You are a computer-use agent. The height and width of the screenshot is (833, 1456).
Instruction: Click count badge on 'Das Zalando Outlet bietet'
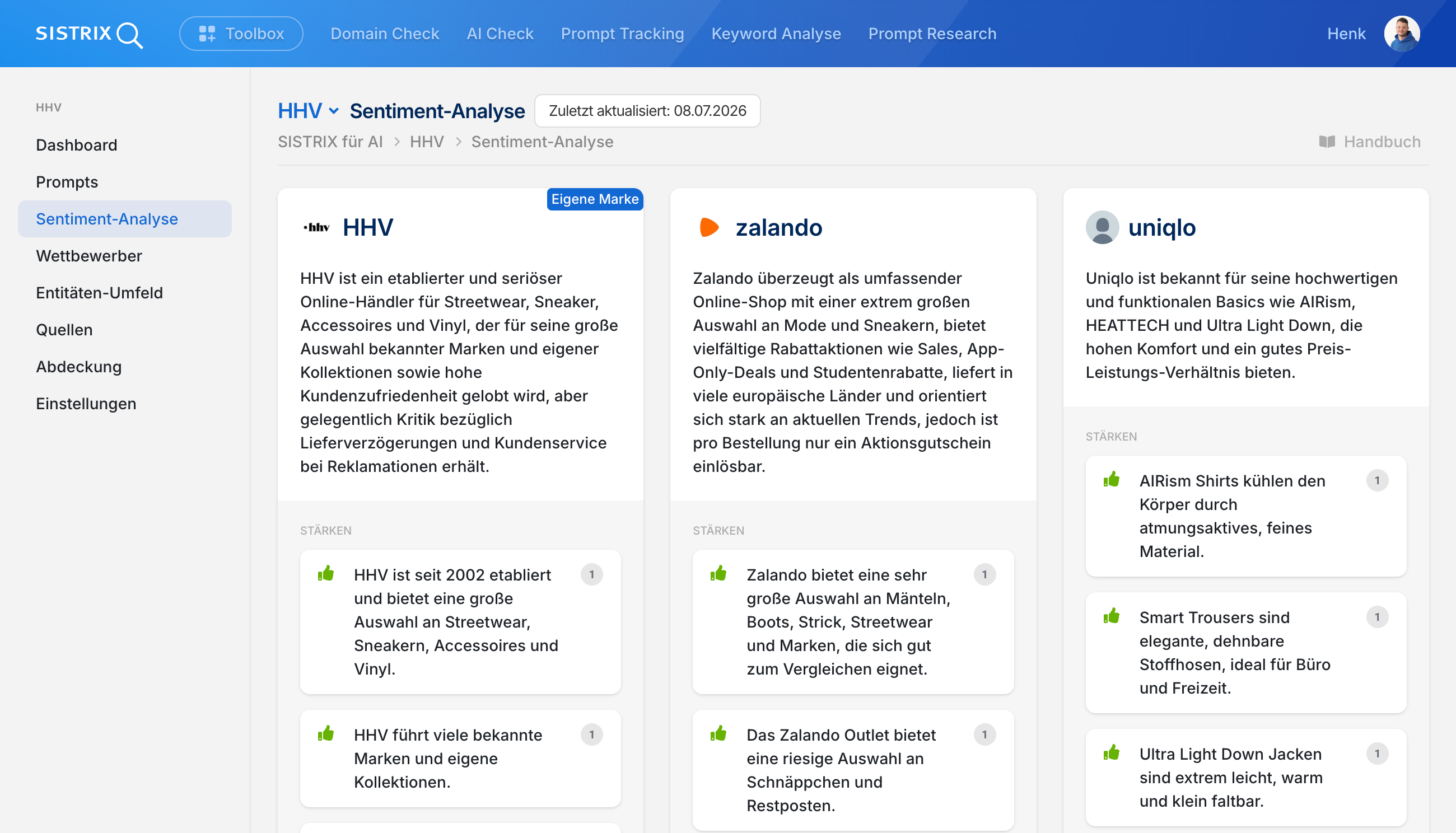pyautogui.click(x=984, y=735)
